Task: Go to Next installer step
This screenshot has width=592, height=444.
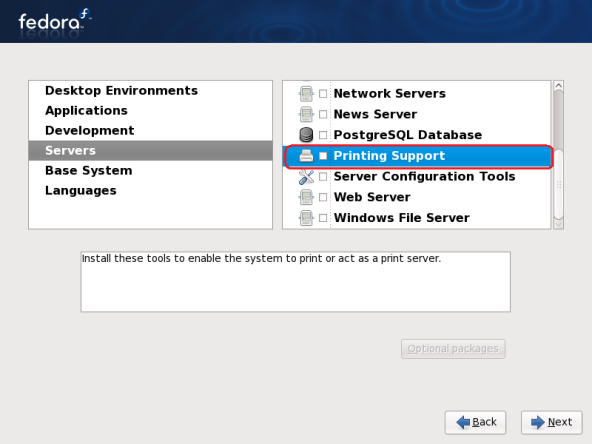Action: (x=552, y=422)
